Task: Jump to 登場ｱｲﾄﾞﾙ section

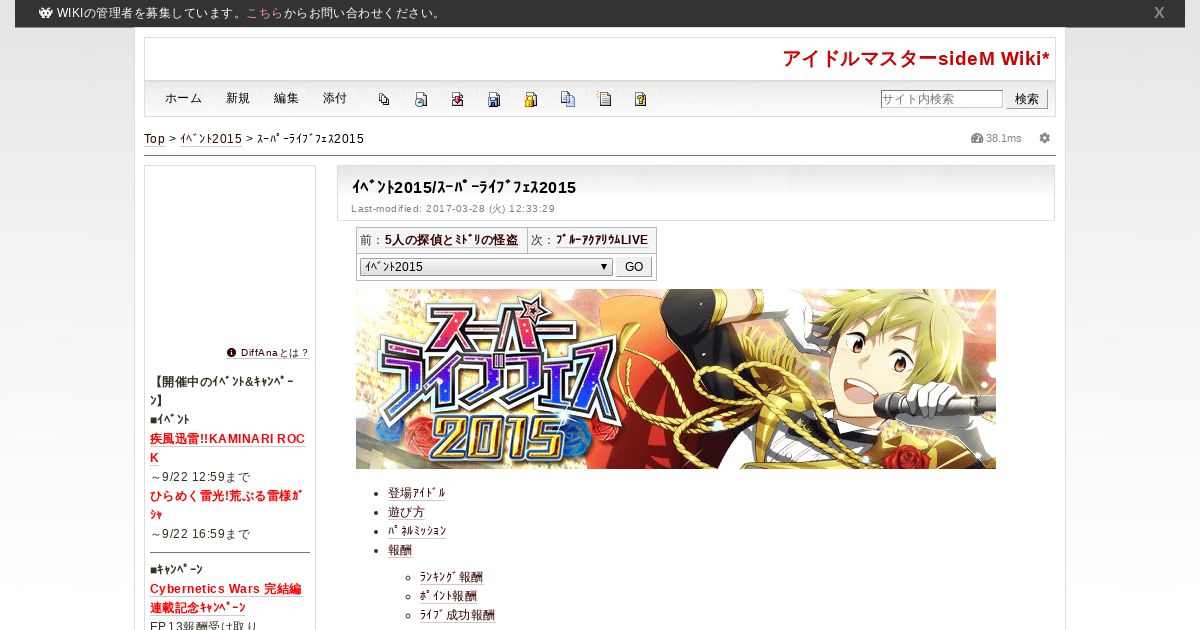Action: pyautogui.click(x=416, y=493)
